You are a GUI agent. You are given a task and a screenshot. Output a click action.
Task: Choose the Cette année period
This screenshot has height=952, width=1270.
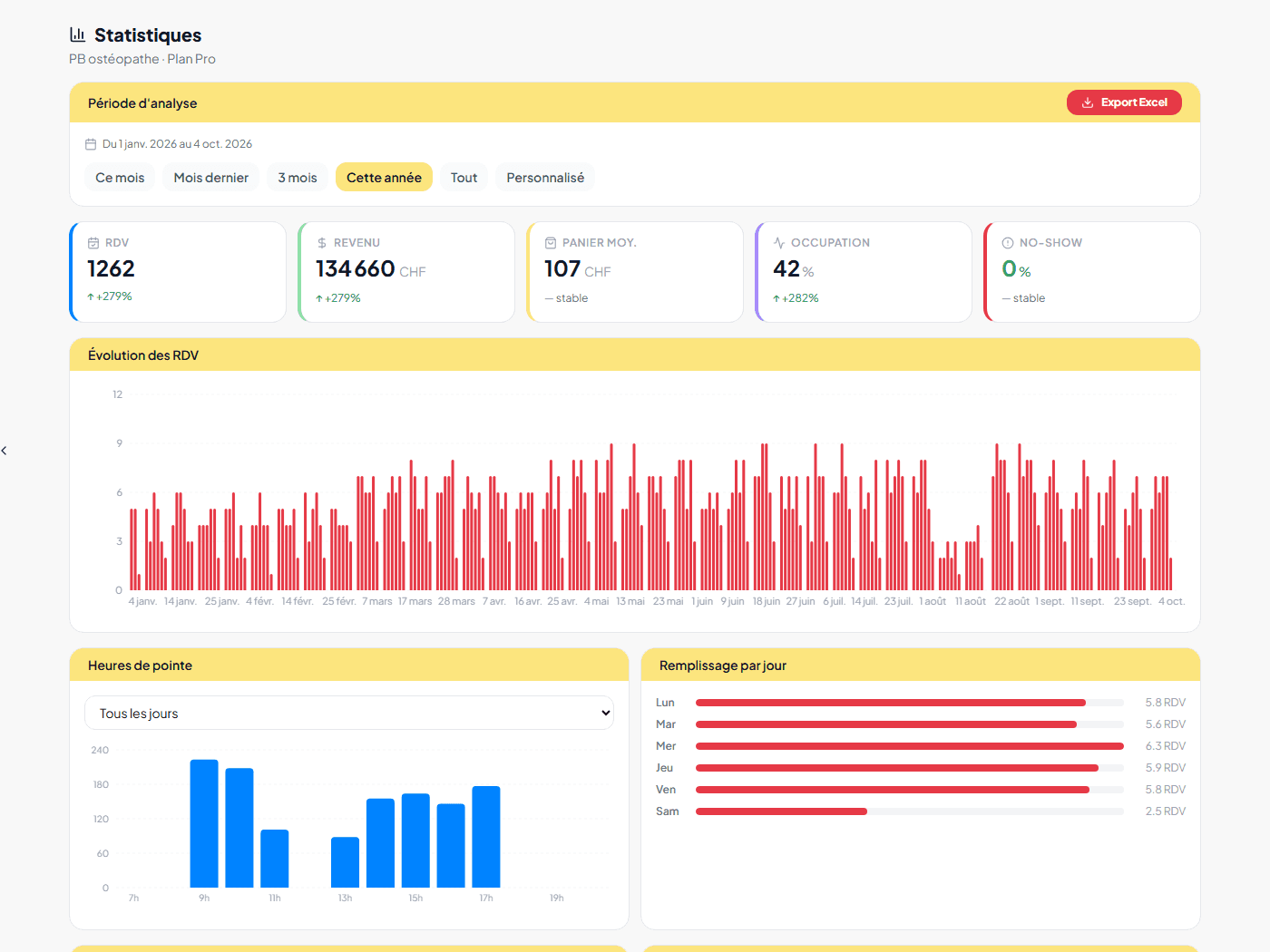point(384,178)
